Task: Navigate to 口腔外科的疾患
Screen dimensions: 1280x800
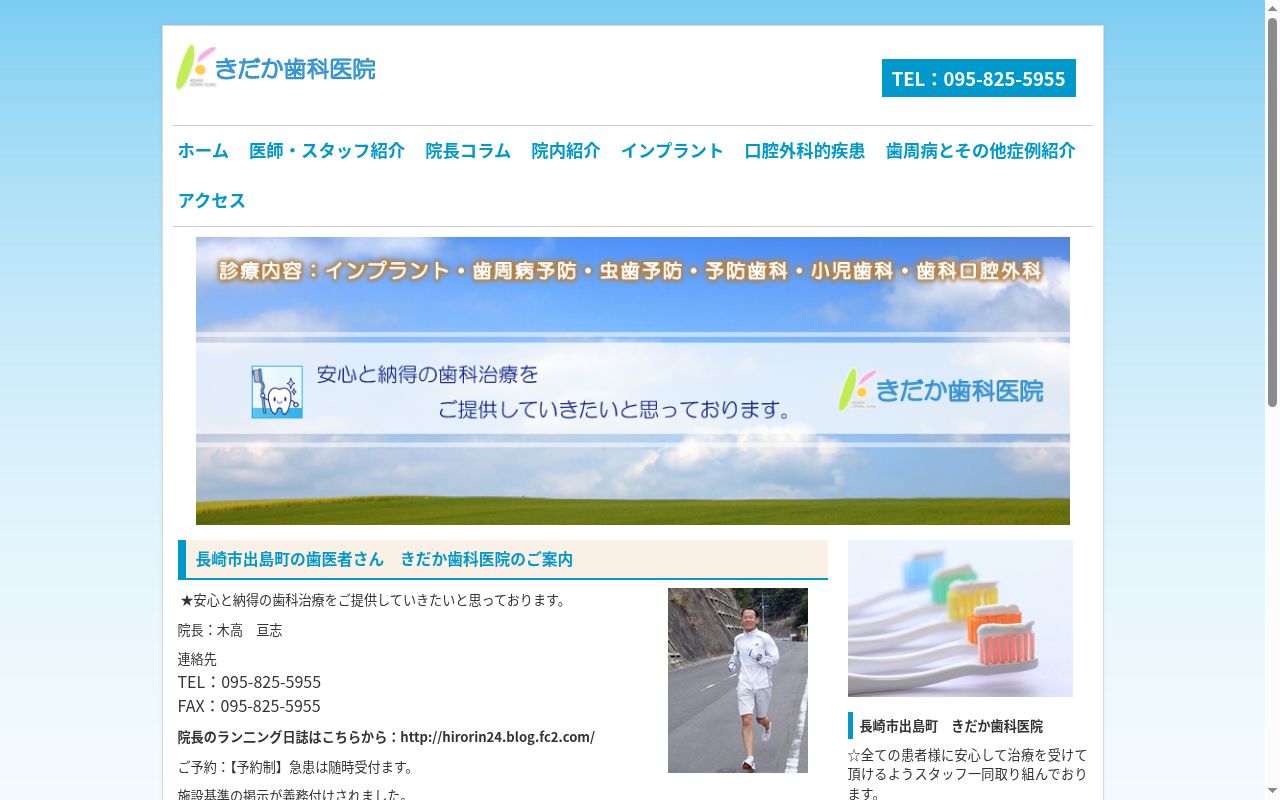Action: point(805,150)
